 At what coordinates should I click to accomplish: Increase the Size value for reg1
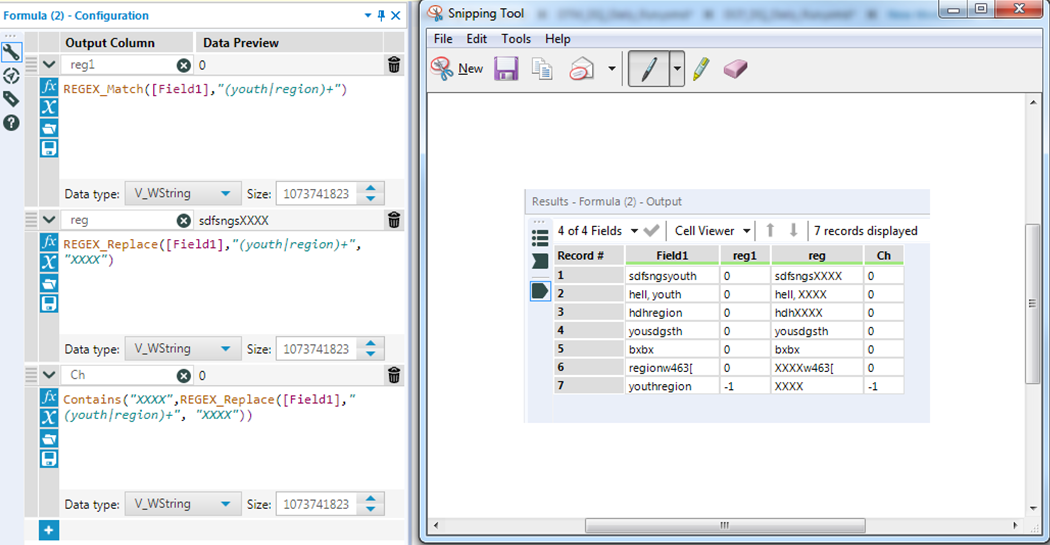click(x=371, y=188)
